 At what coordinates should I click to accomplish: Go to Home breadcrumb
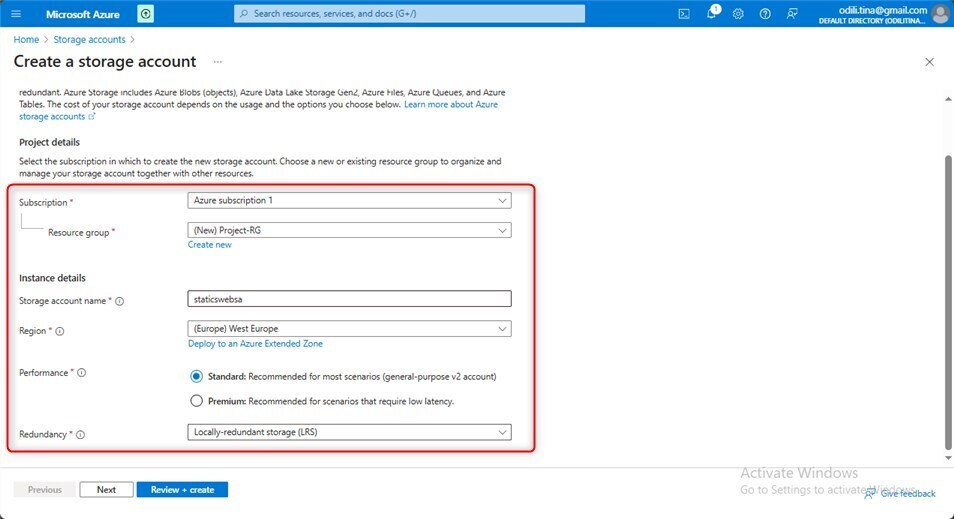point(26,40)
